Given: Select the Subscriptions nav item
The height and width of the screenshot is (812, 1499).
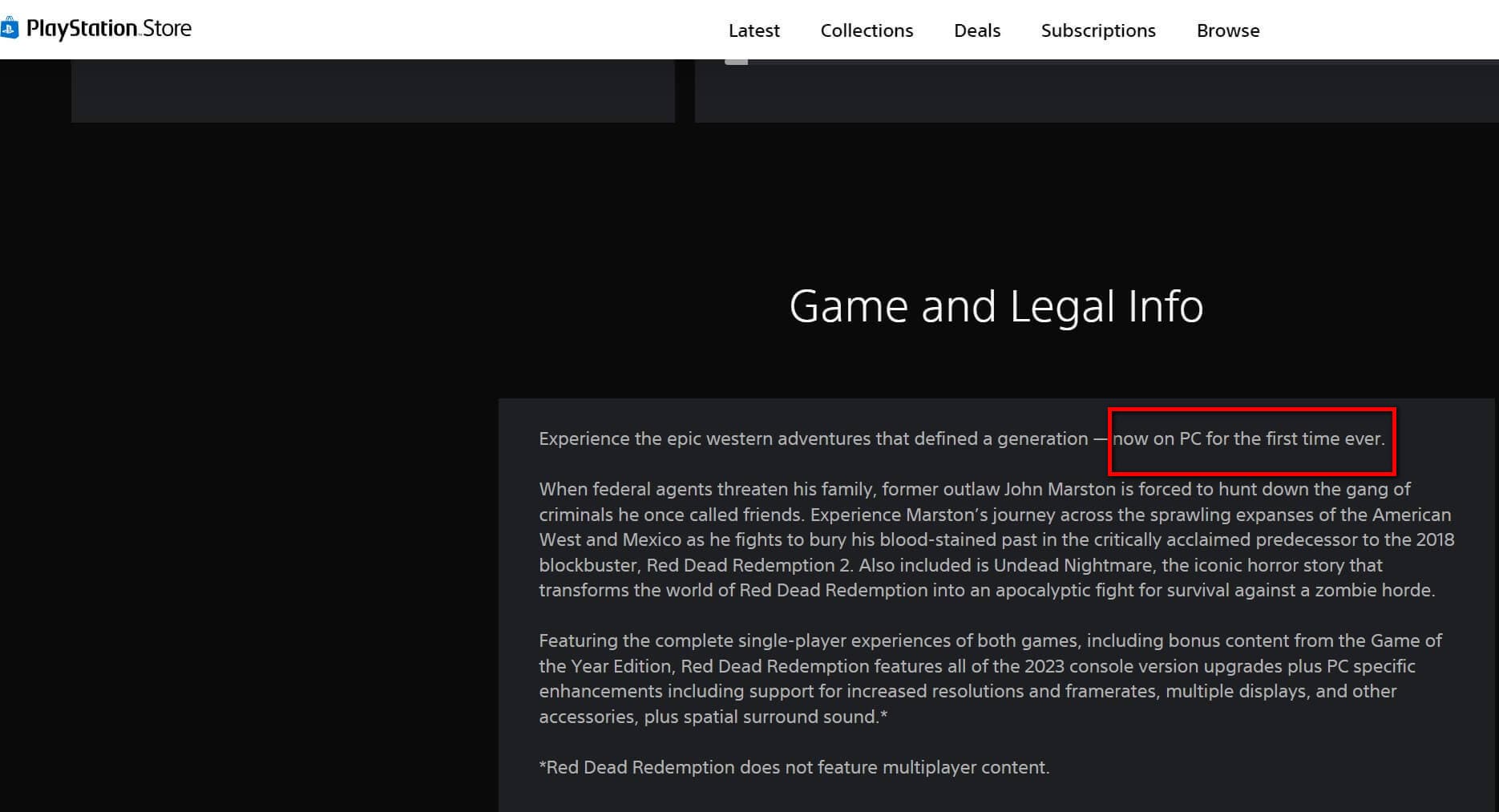Looking at the screenshot, I should 1098,30.
